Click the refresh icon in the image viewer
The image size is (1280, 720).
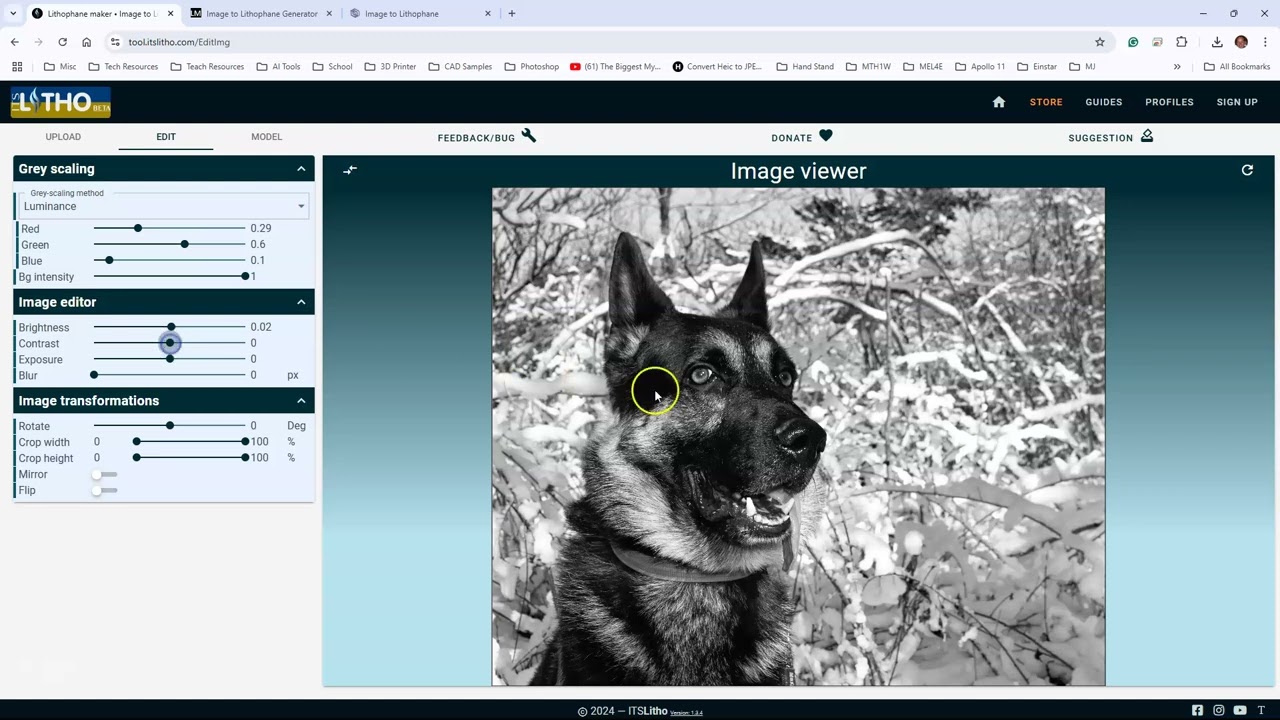[x=1247, y=170]
